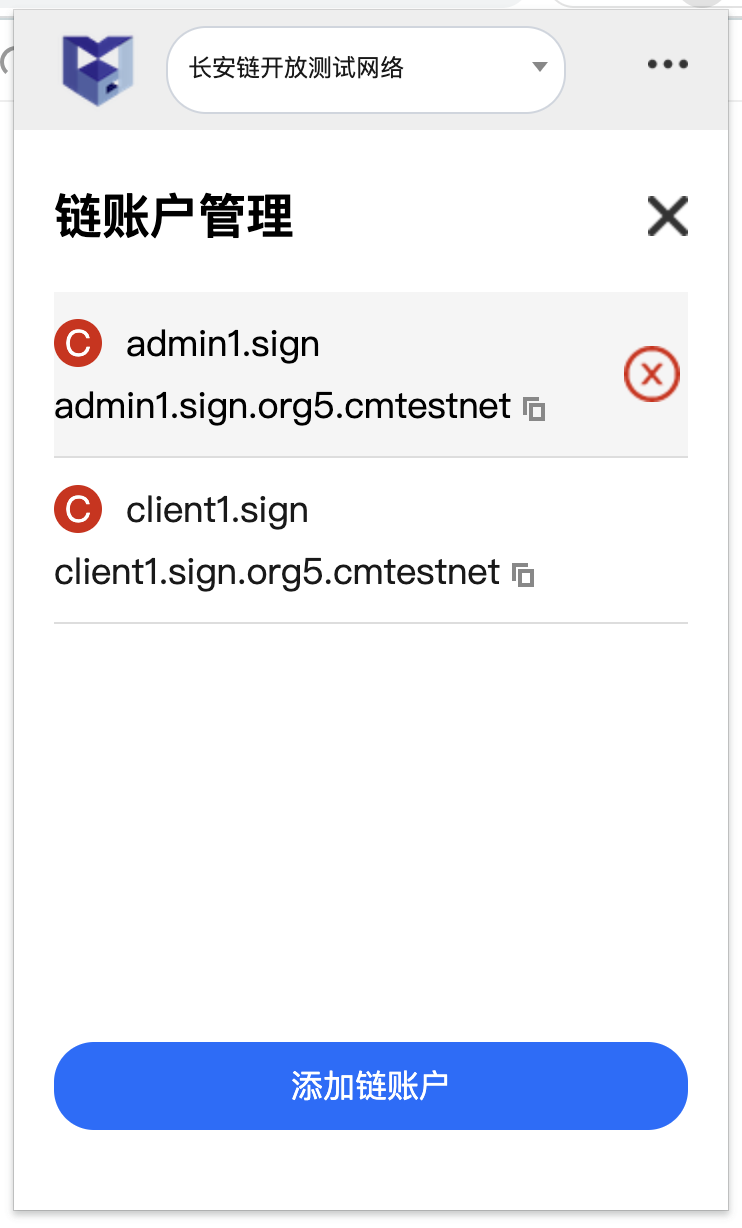Click the SmartPlugin cube logo icon
Screen dimensions: 742x1228
97,68
